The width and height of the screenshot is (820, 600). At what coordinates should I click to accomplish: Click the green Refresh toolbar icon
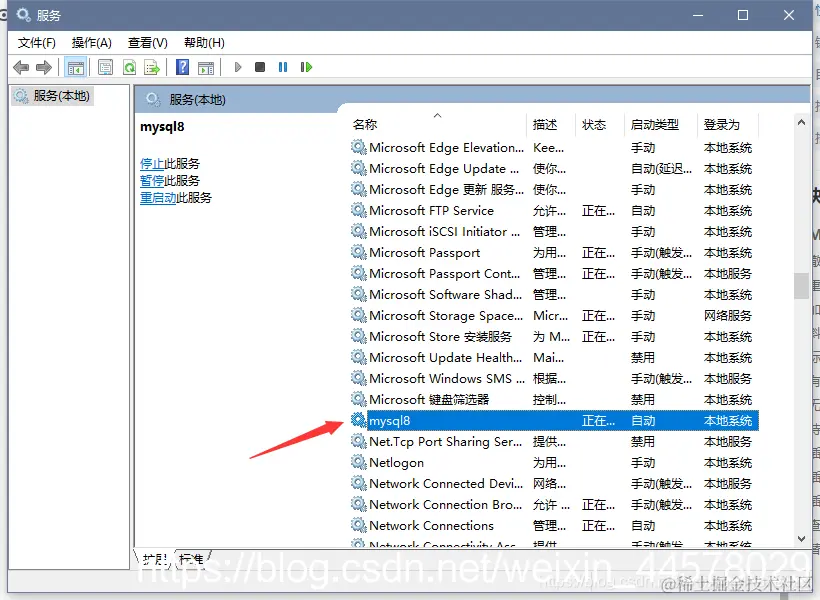[x=129, y=67]
